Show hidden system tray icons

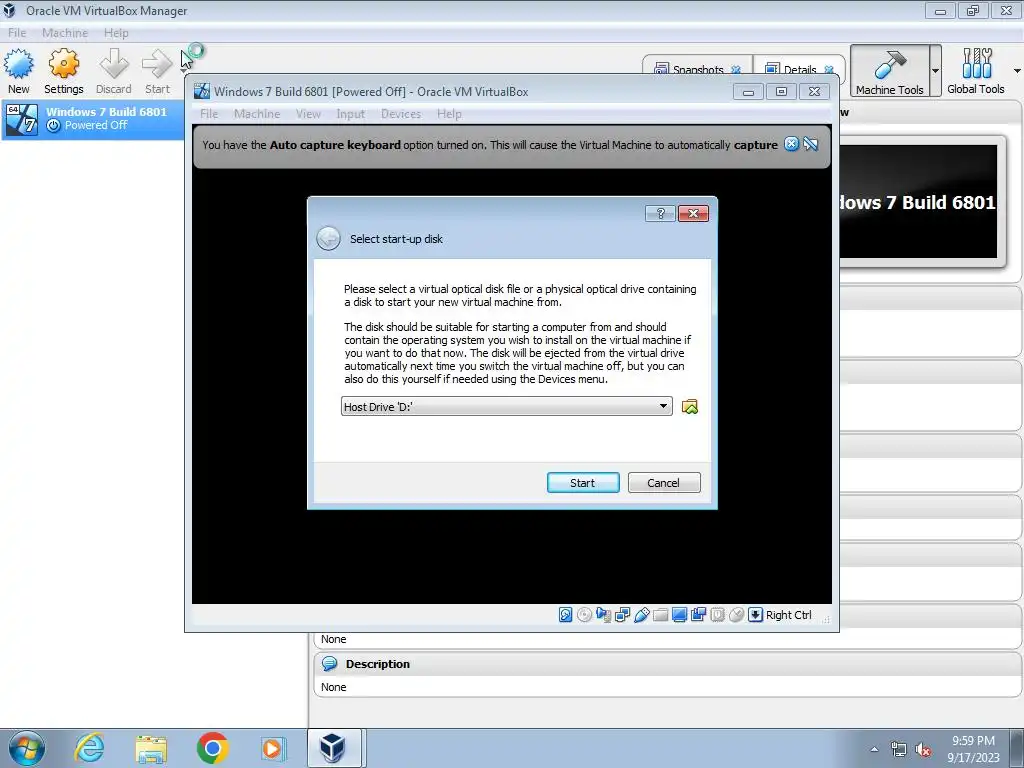[874, 749]
